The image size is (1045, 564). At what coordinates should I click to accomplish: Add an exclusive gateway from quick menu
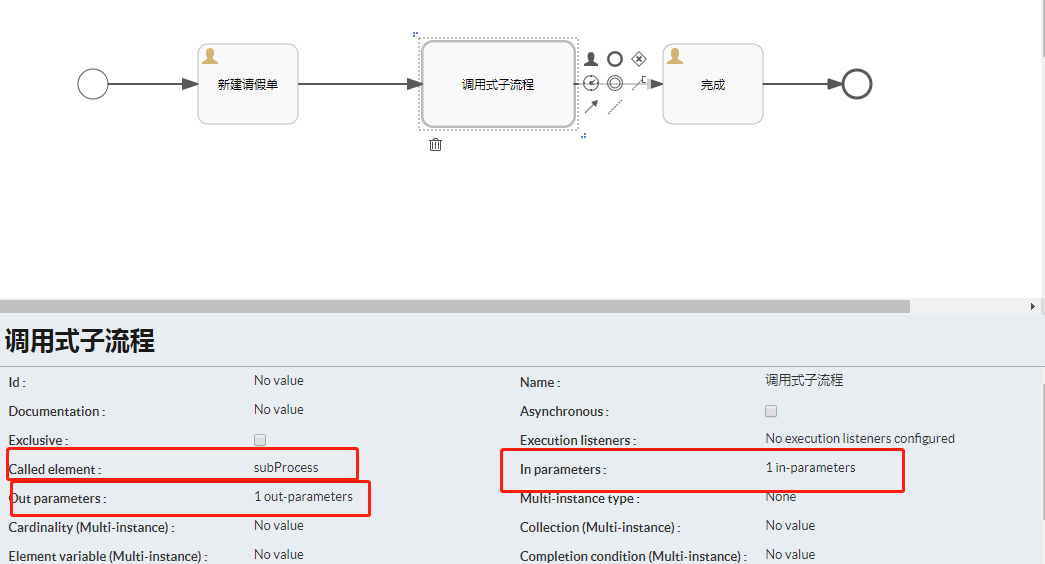(639, 59)
